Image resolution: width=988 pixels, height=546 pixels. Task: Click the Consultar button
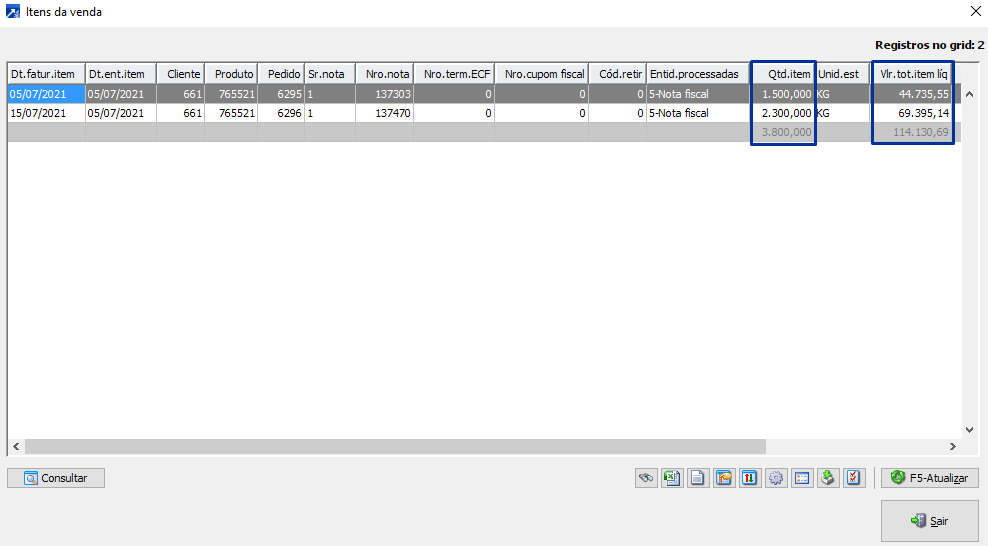click(x=56, y=478)
